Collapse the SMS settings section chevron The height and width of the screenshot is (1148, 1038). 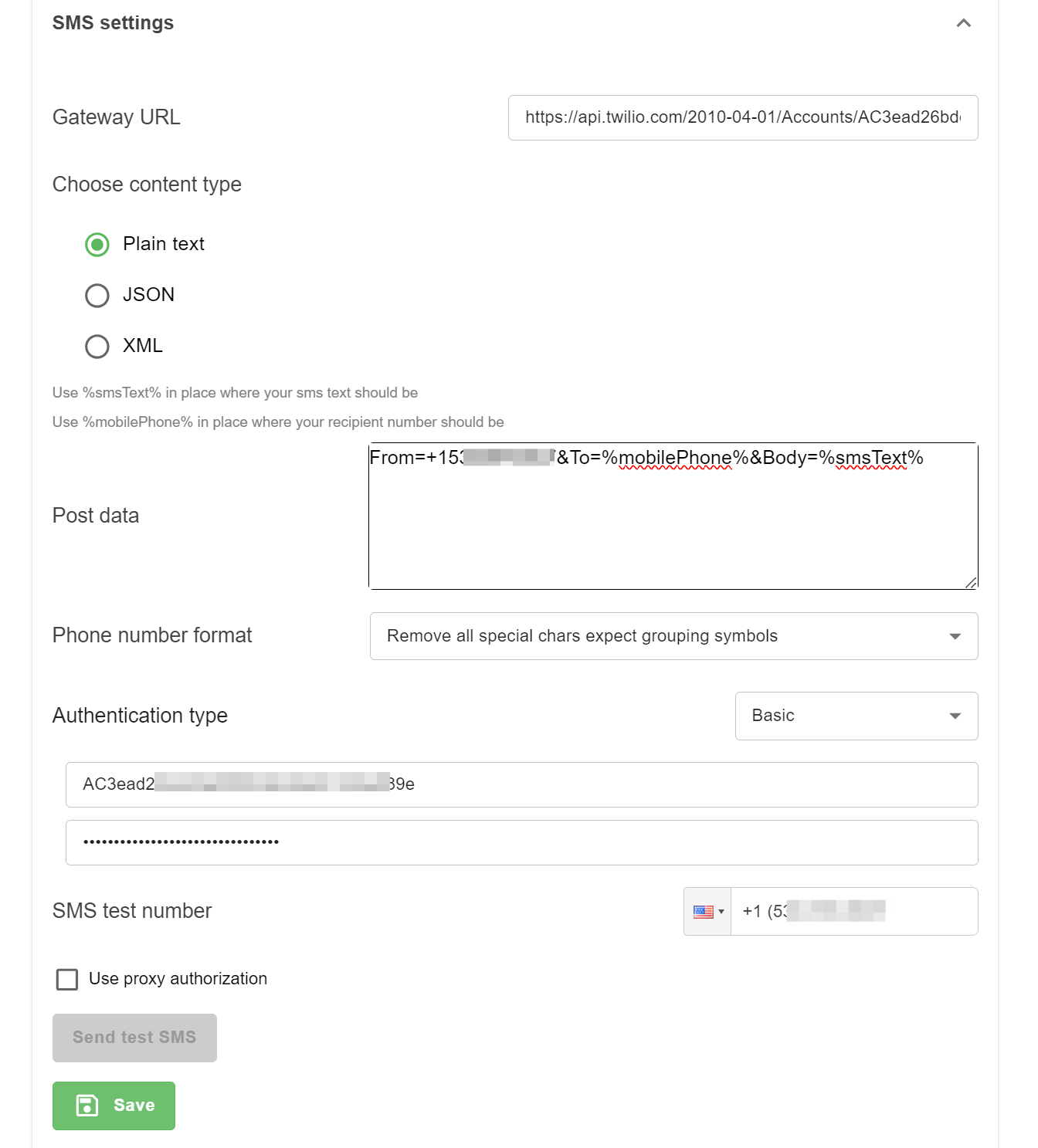click(x=963, y=23)
